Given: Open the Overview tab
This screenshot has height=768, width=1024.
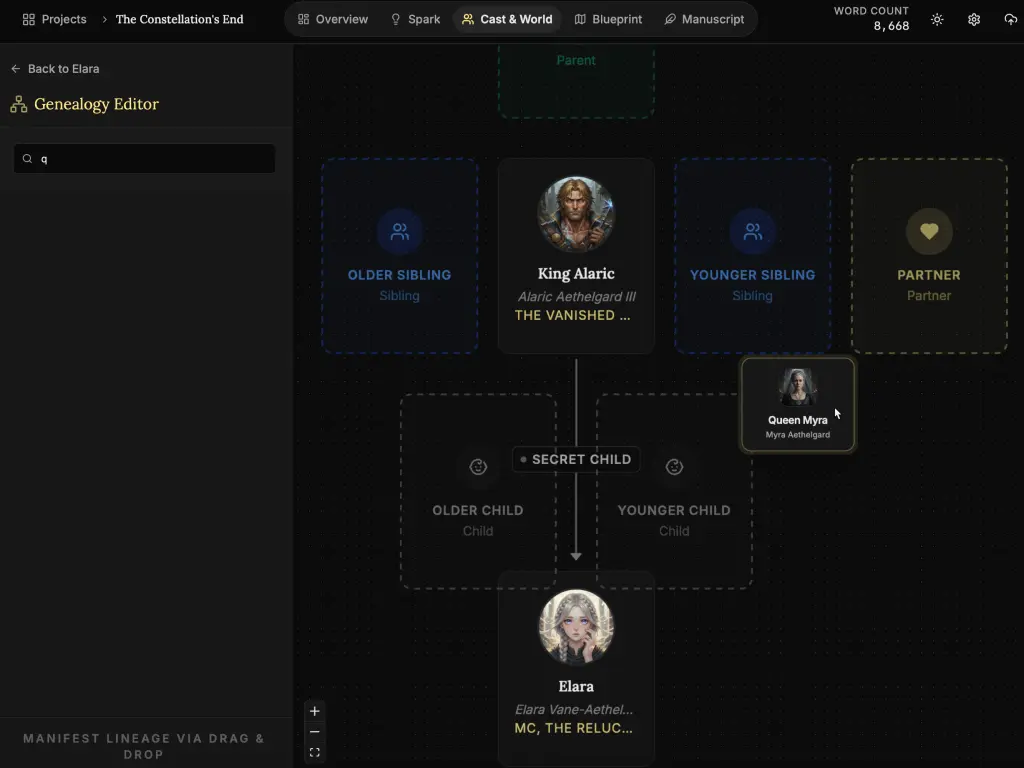Looking at the screenshot, I should pyautogui.click(x=333, y=19).
